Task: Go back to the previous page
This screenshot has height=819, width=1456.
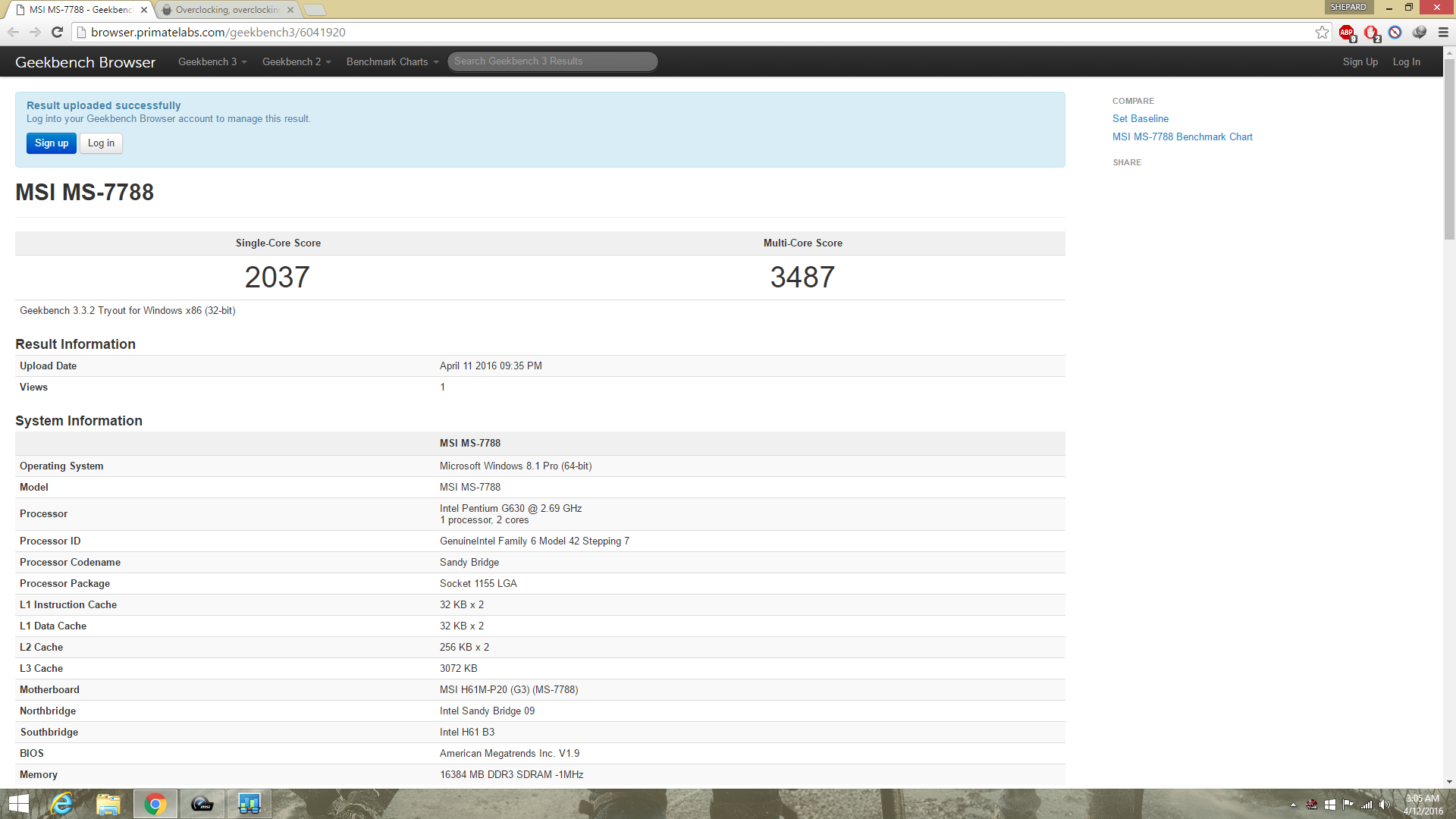Action: 13,32
